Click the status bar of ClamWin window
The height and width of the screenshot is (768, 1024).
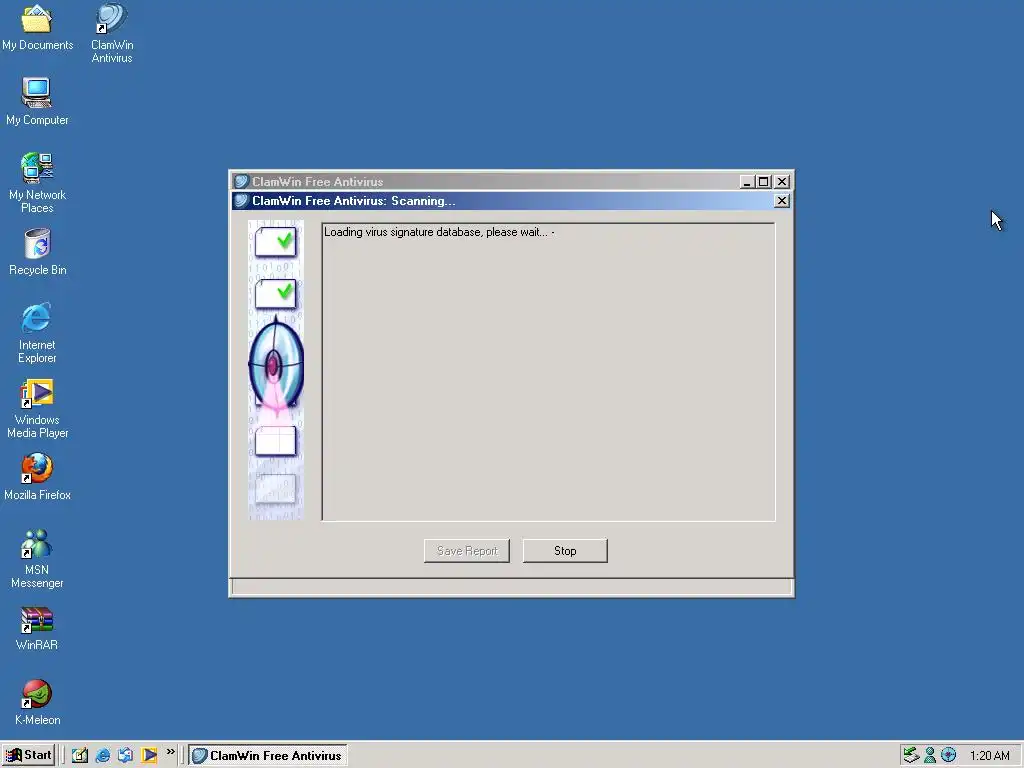click(x=512, y=587)
